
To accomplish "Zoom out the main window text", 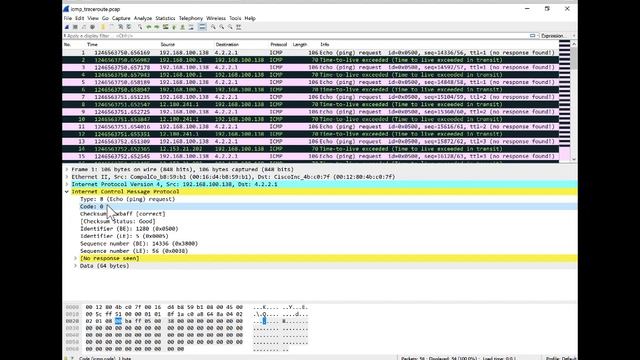I will (222, 27).
